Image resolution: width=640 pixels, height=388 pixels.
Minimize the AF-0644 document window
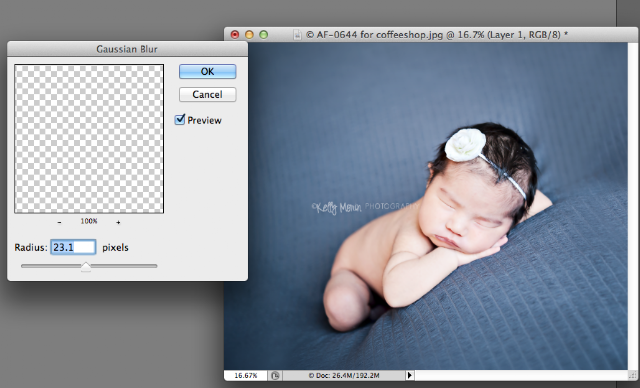(x=249, y=35)
